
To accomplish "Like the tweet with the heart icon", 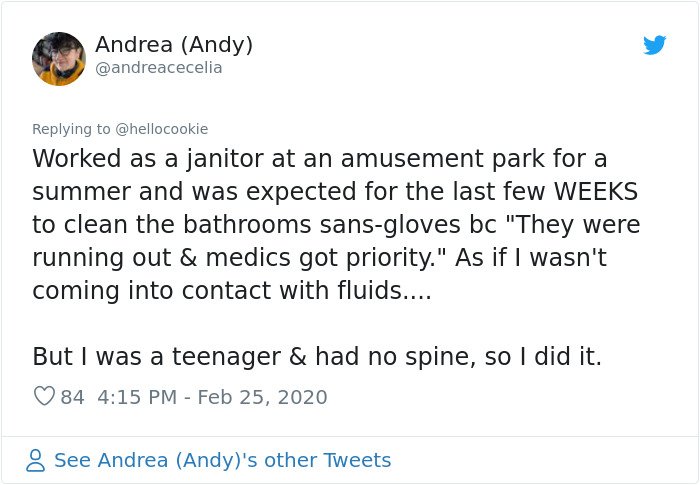I will coord(44,396).
